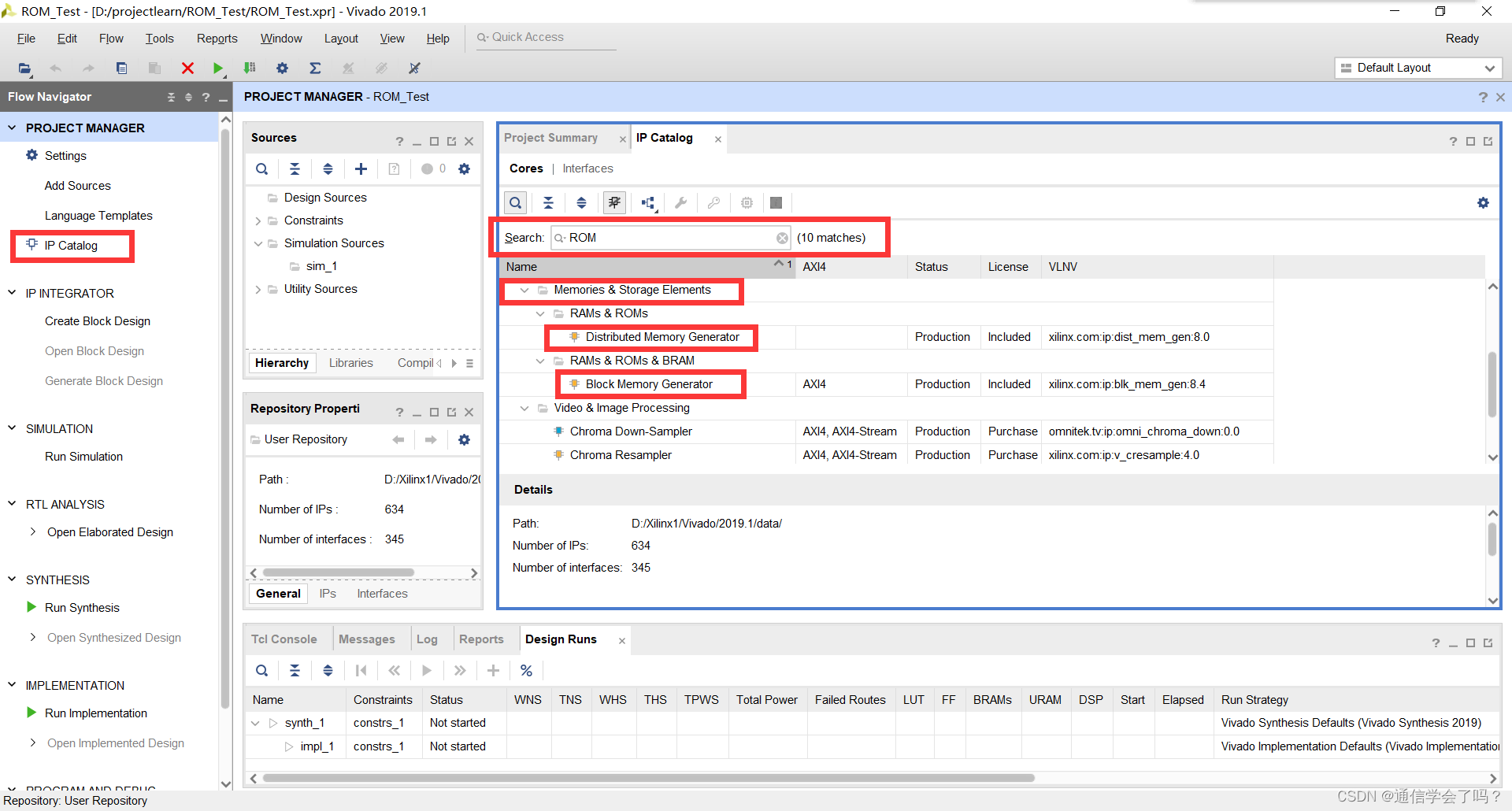1512x811 pixels.
Task: Switch to Tcl Console tab
Action: [283, 639]
